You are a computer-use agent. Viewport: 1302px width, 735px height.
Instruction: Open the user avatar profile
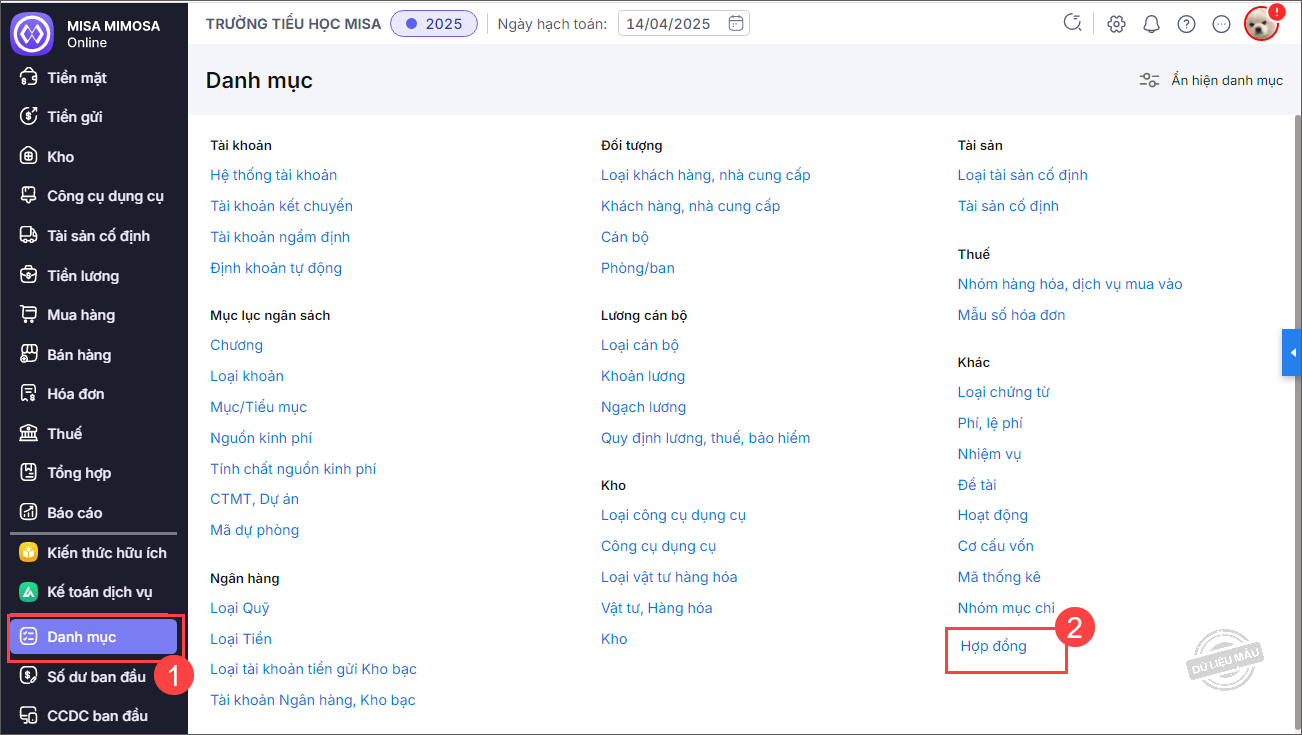(1261, 24)
